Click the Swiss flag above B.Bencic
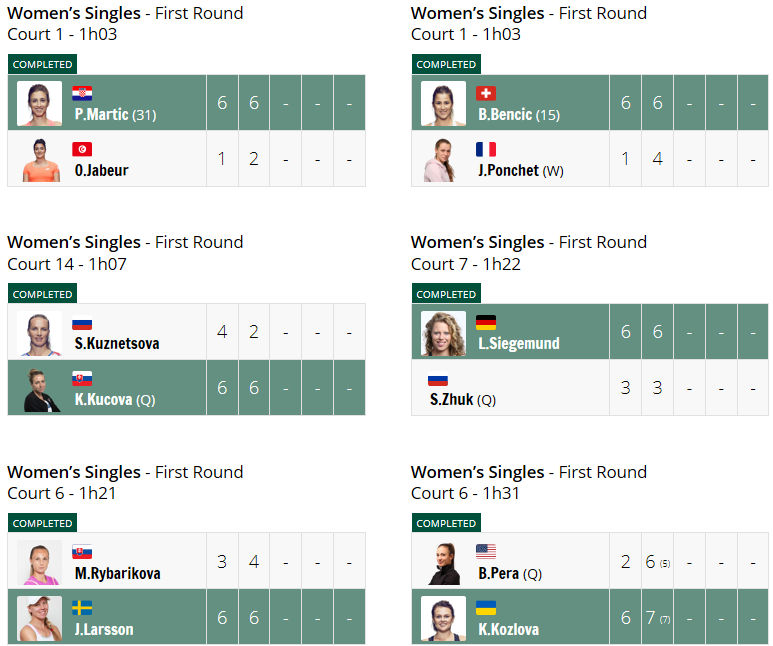The width and height of the screenshot is (773, 646). pyautogui.click(x=486, y=93)
